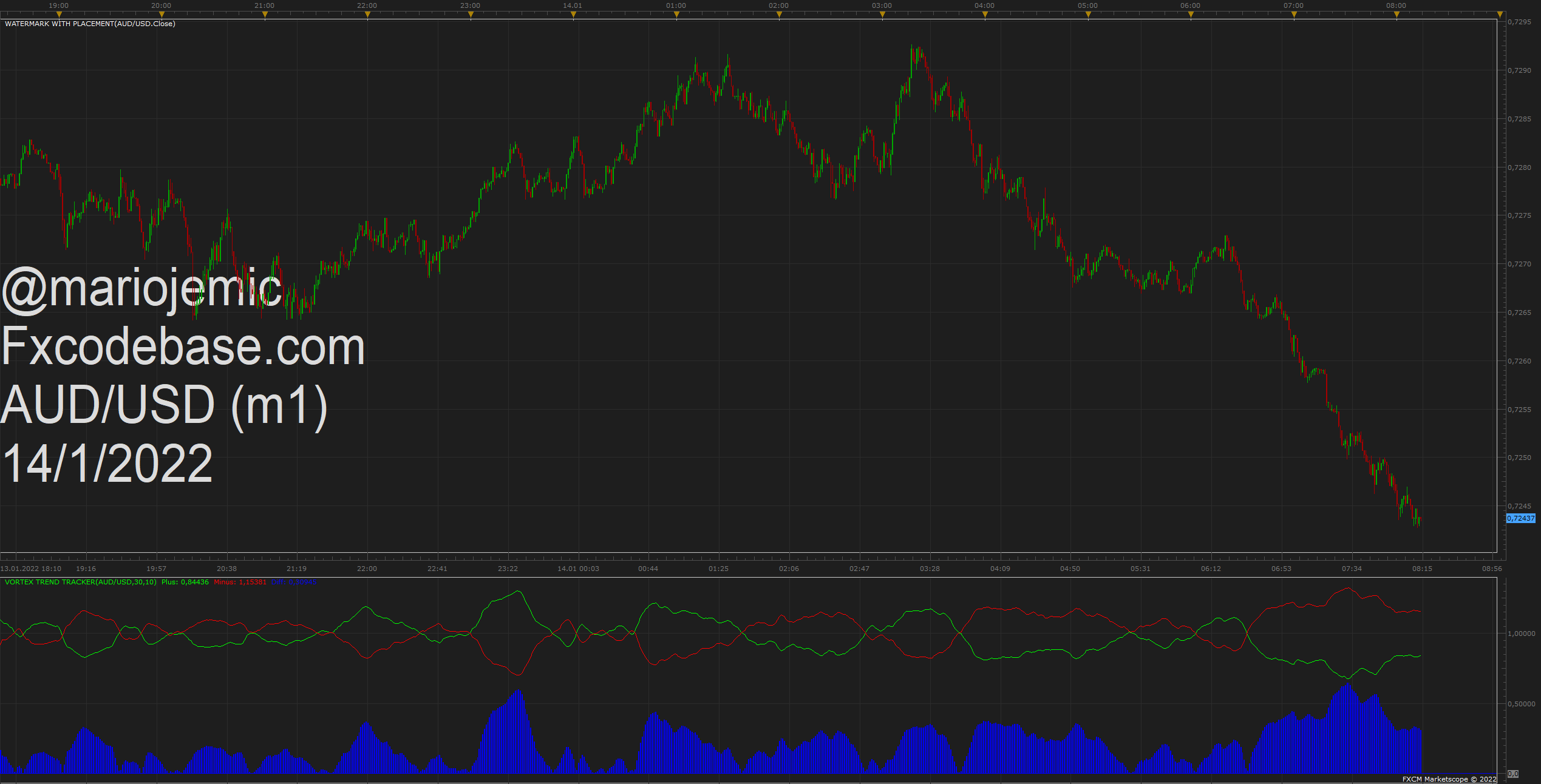Screen dimensions: 1541x784
Task: Click the 14.01 day-change marker triangle
Action: click(573, 15)
